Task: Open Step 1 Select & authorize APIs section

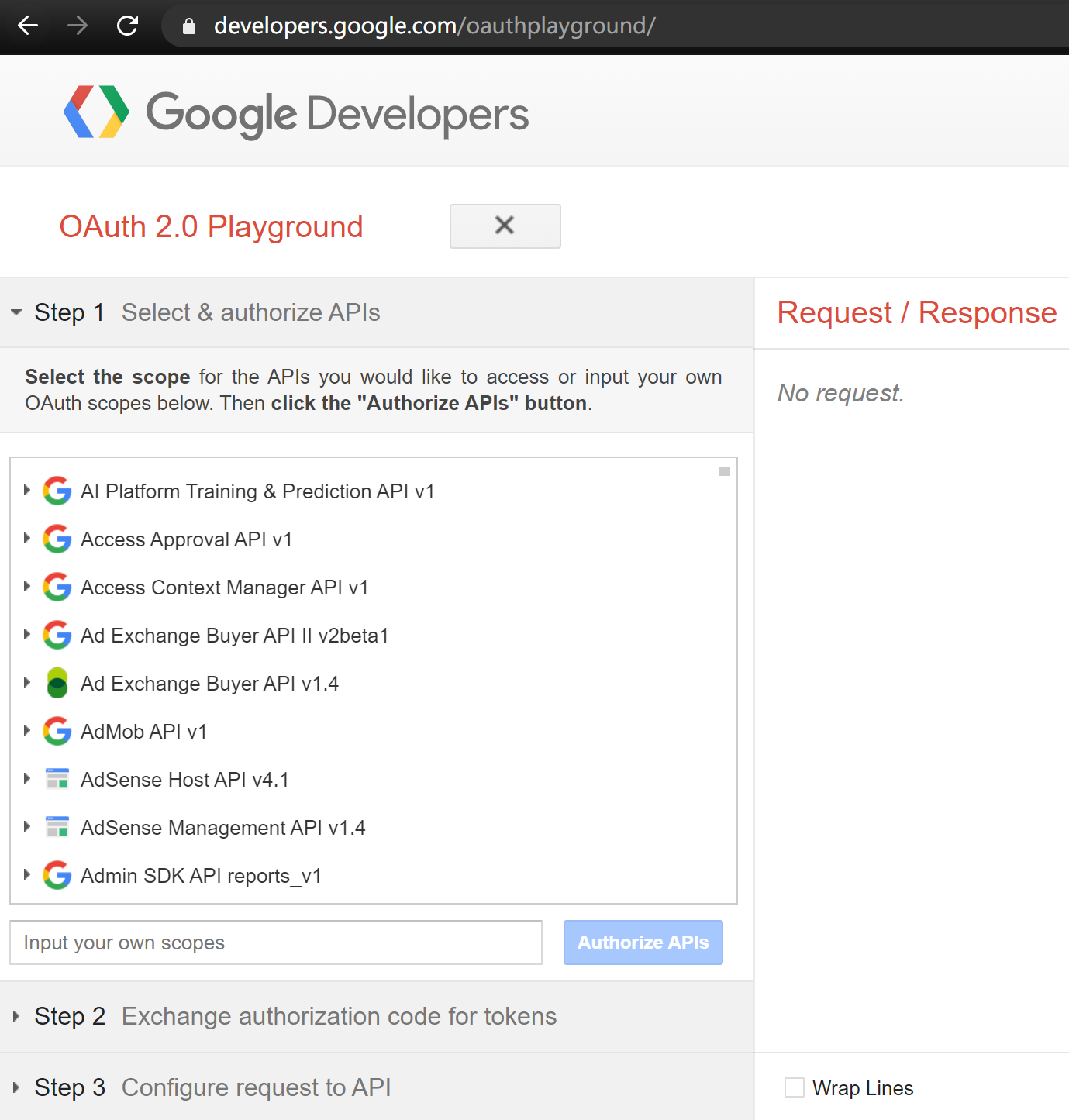Action: click(x=377, y=312)
